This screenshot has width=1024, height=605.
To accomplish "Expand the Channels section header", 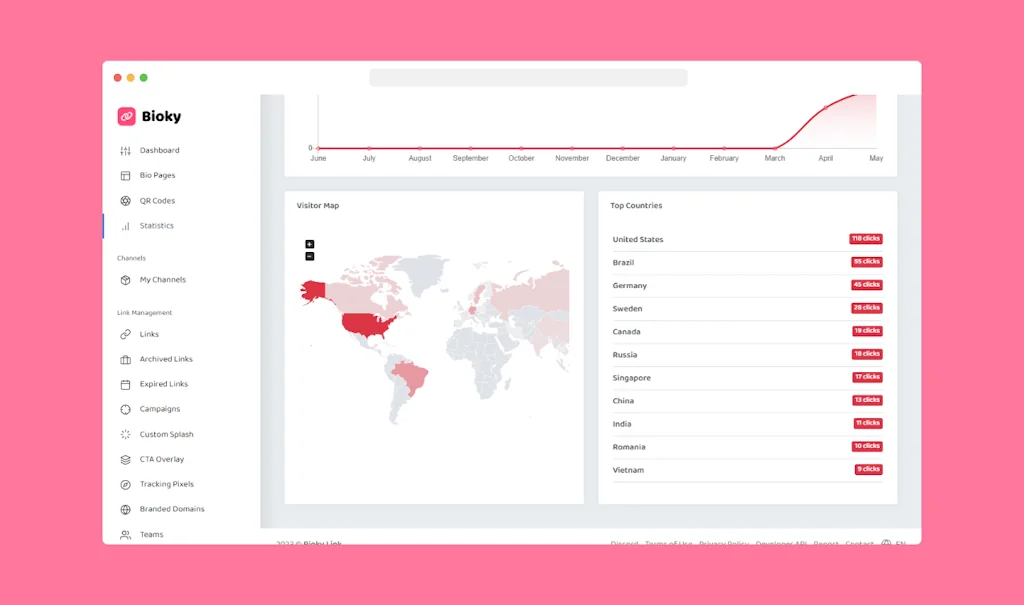I will tap(131, 258).
